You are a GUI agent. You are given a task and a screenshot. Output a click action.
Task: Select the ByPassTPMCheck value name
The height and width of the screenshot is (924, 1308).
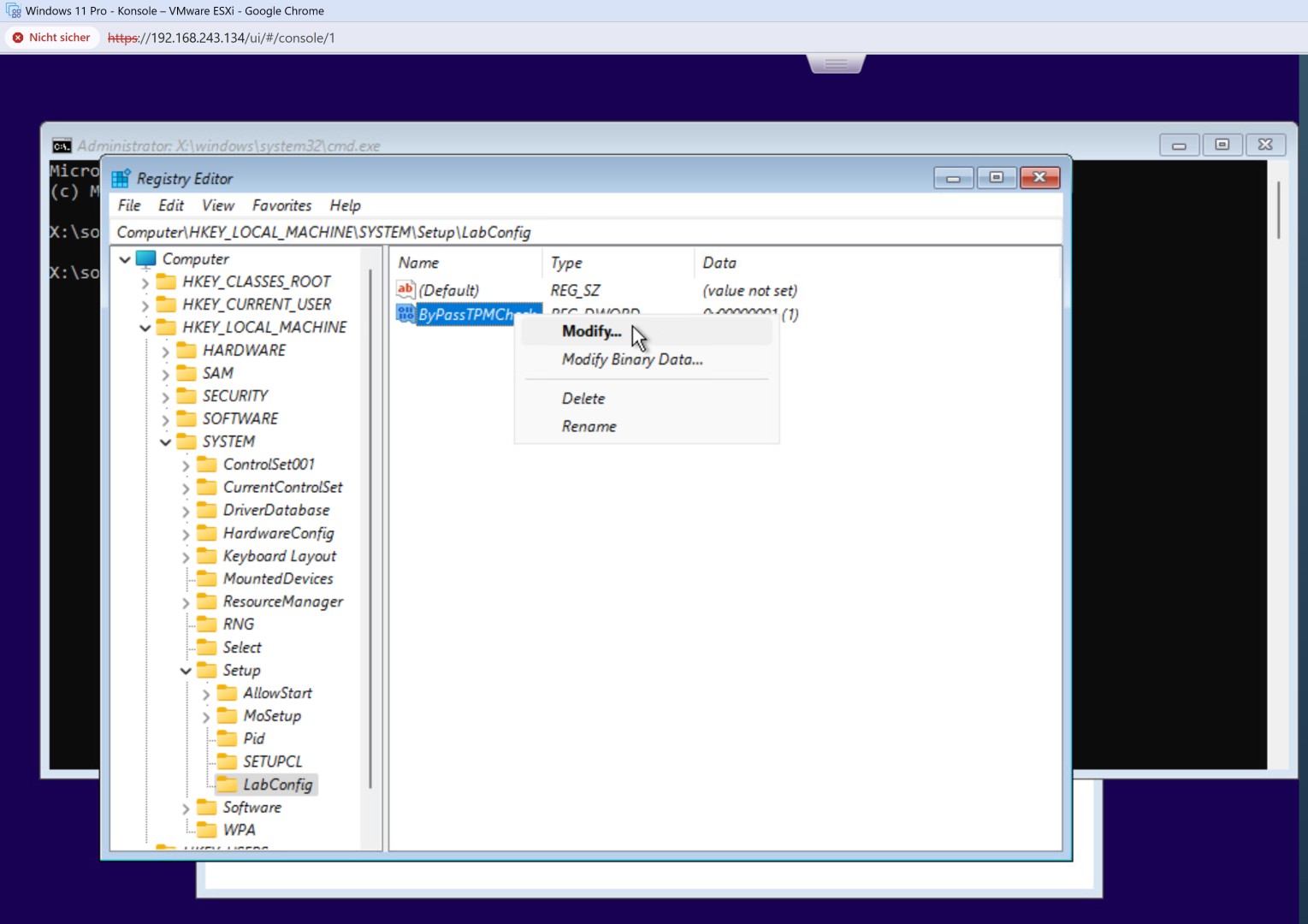click(x=479, y=314)
